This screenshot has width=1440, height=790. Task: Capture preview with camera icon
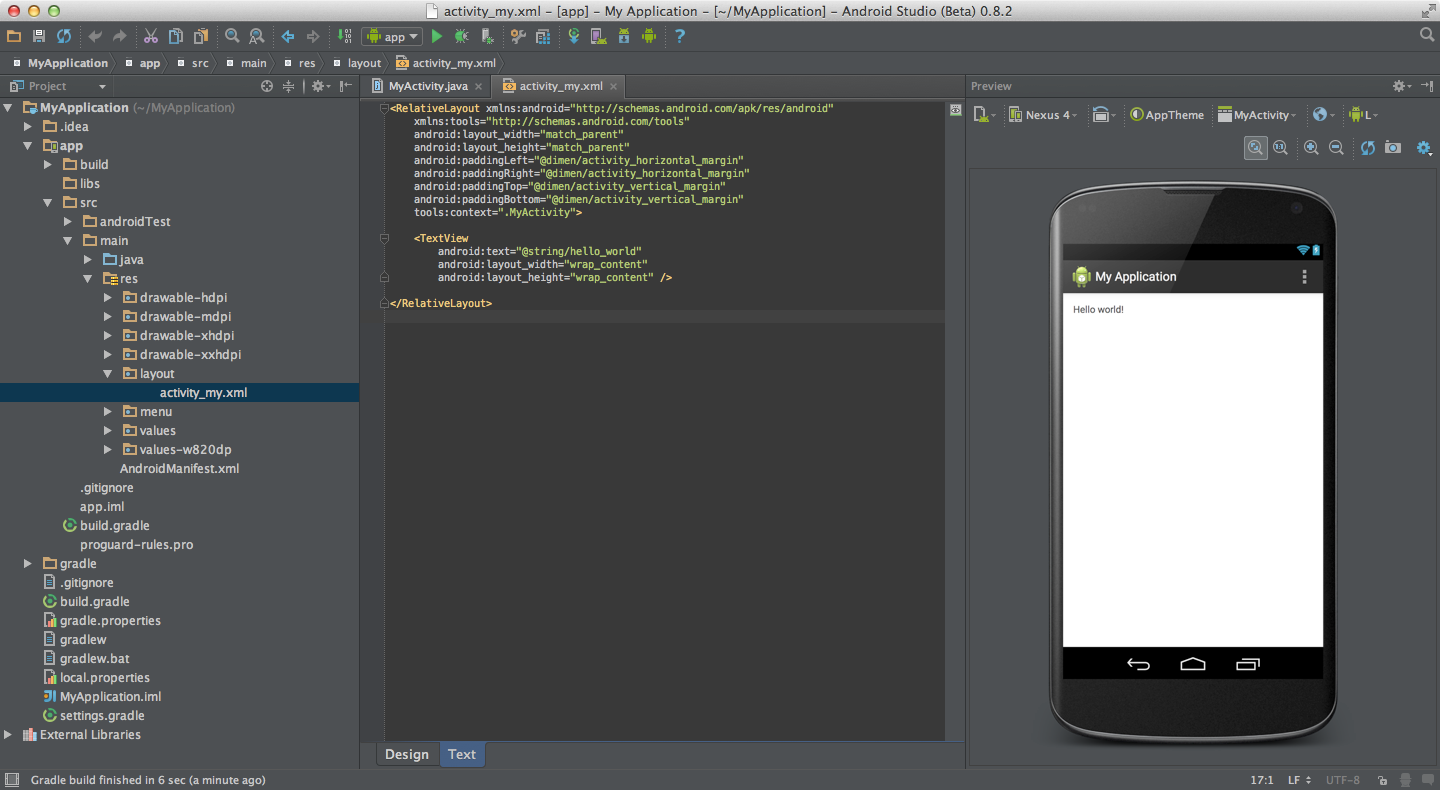click(1393, 148)
